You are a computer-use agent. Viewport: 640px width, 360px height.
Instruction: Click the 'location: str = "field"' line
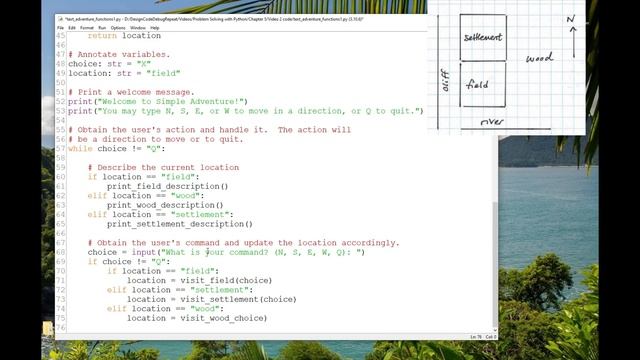pos(124,73)
